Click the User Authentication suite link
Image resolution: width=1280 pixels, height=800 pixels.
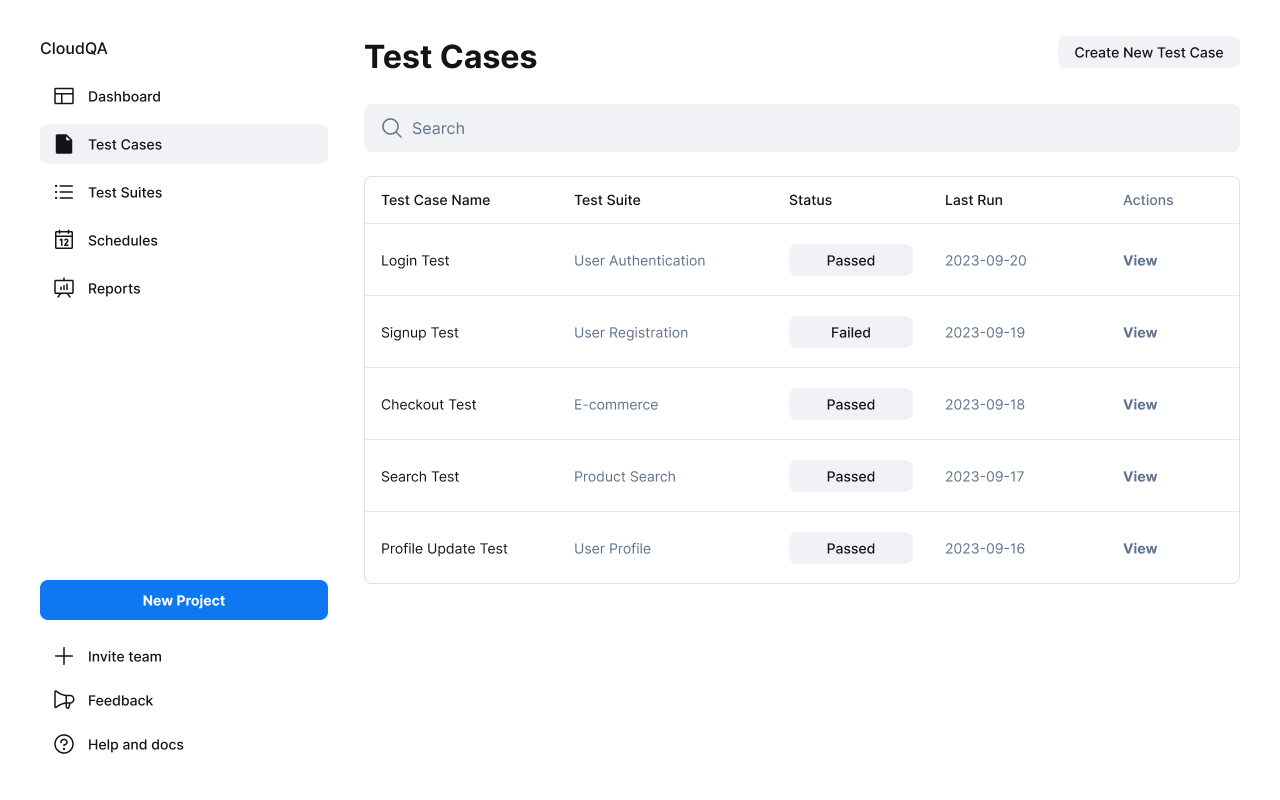pos(640,260)
